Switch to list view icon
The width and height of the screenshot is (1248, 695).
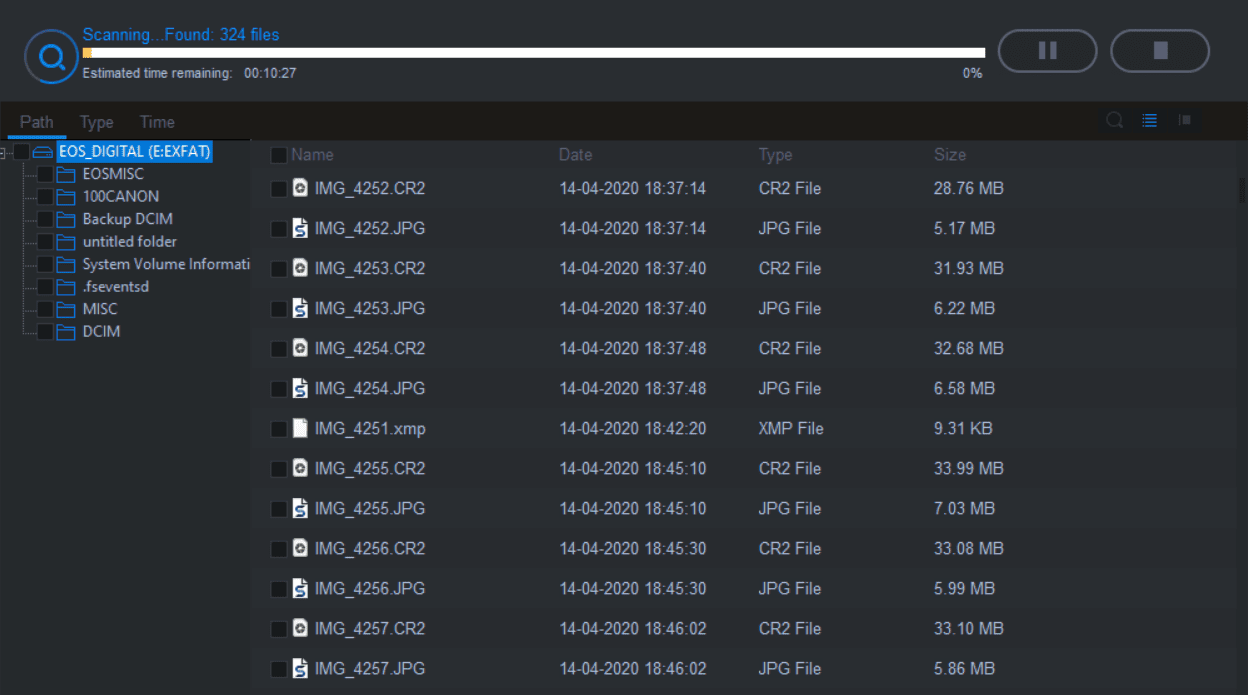point(1150,121)
